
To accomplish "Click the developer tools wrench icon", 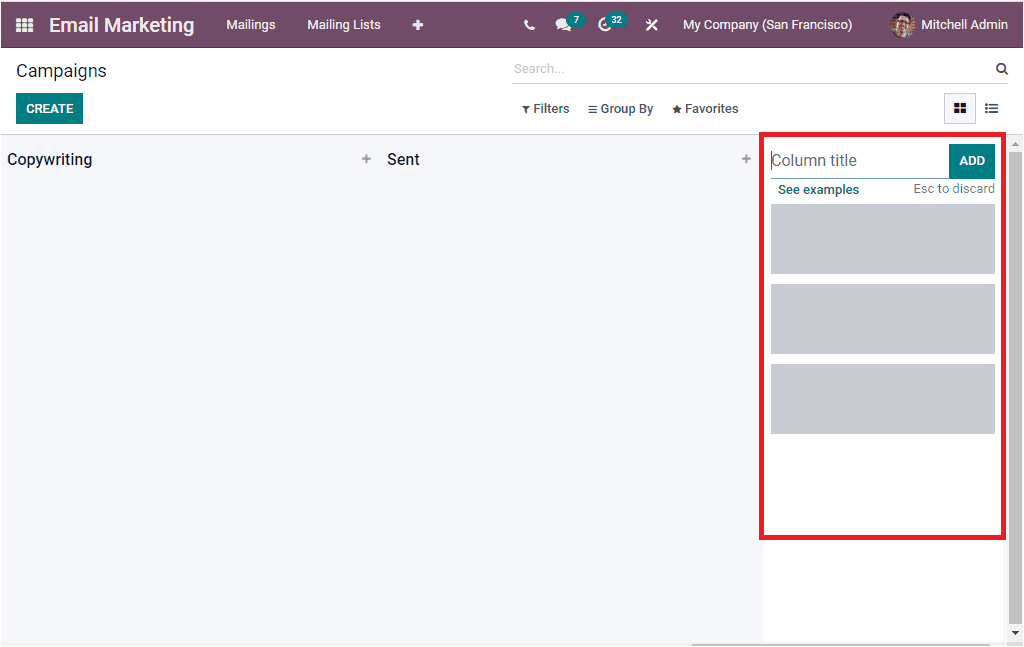I will pyautogui.click(x=651, y=24).
